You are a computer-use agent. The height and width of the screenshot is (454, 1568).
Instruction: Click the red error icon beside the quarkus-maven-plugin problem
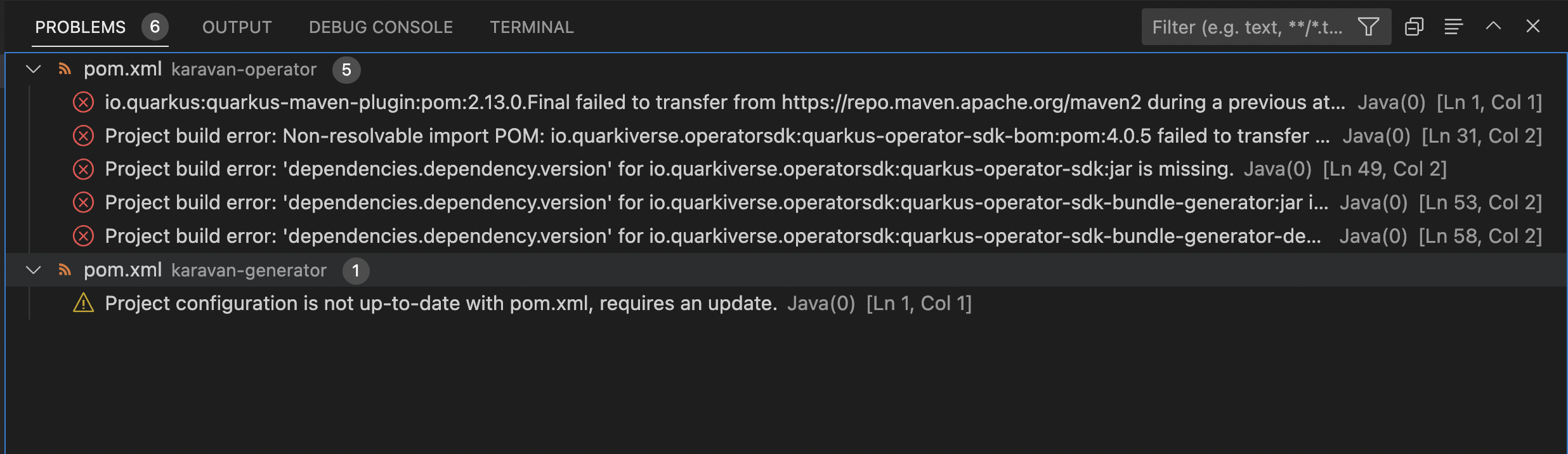pos(83,101)
